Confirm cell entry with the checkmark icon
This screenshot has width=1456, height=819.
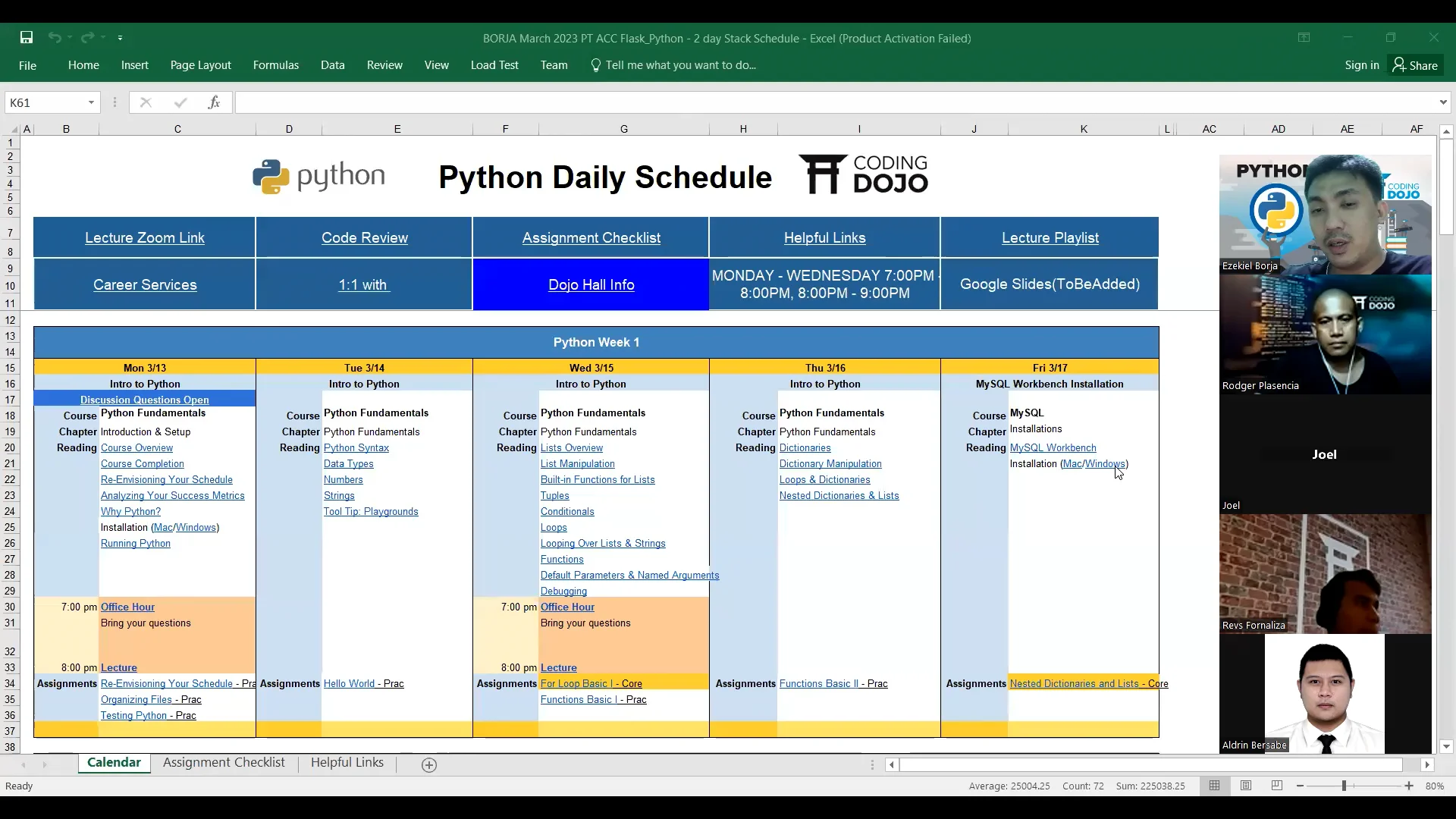(x=180, y=102)
